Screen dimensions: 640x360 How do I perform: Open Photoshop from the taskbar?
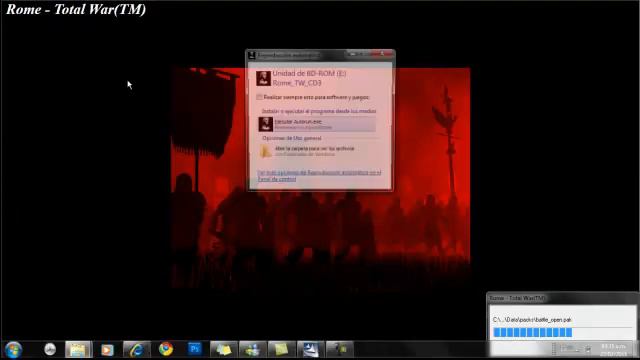[195, 349]
